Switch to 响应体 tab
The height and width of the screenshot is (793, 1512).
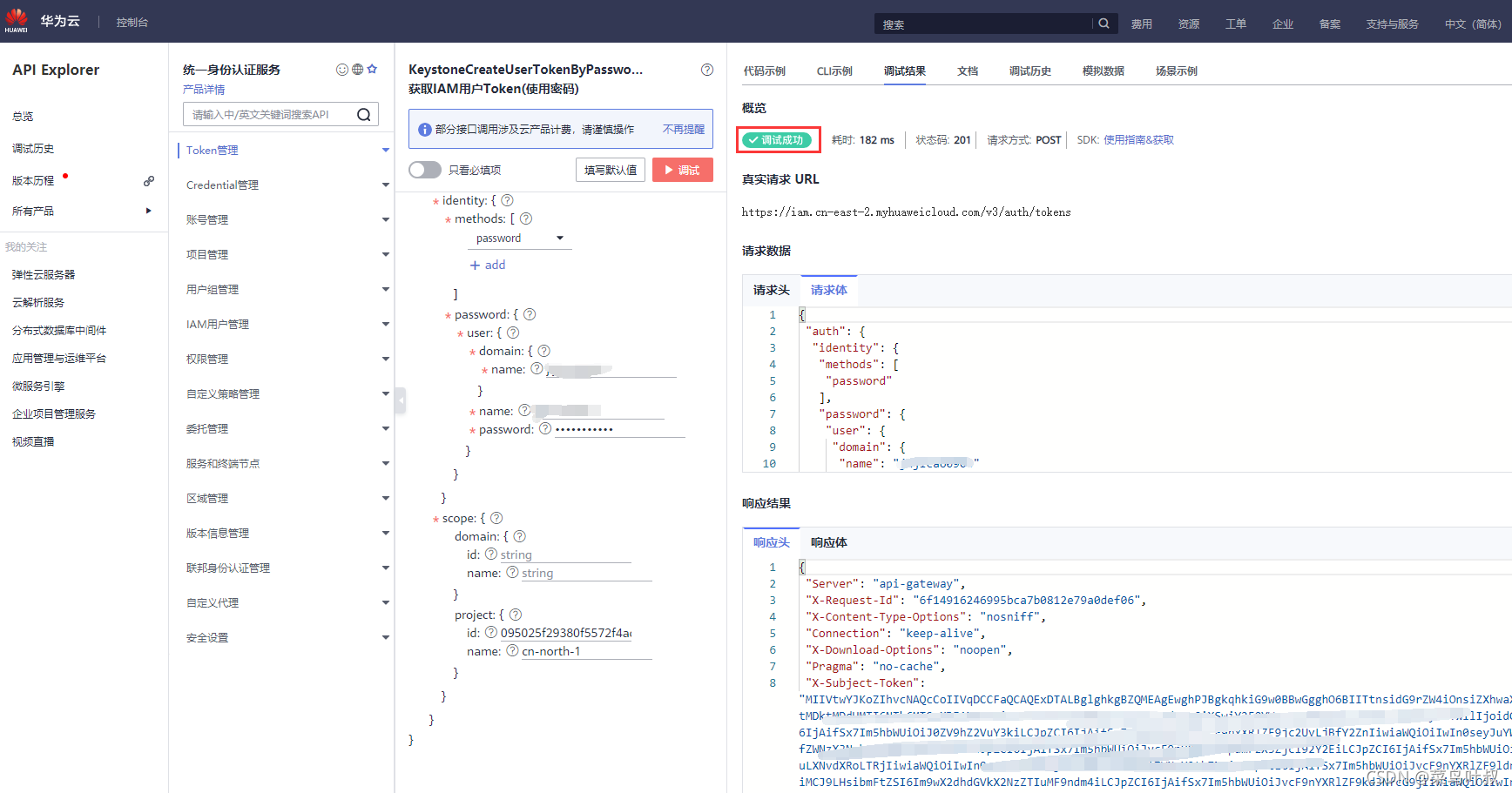(x=829, y=543)
